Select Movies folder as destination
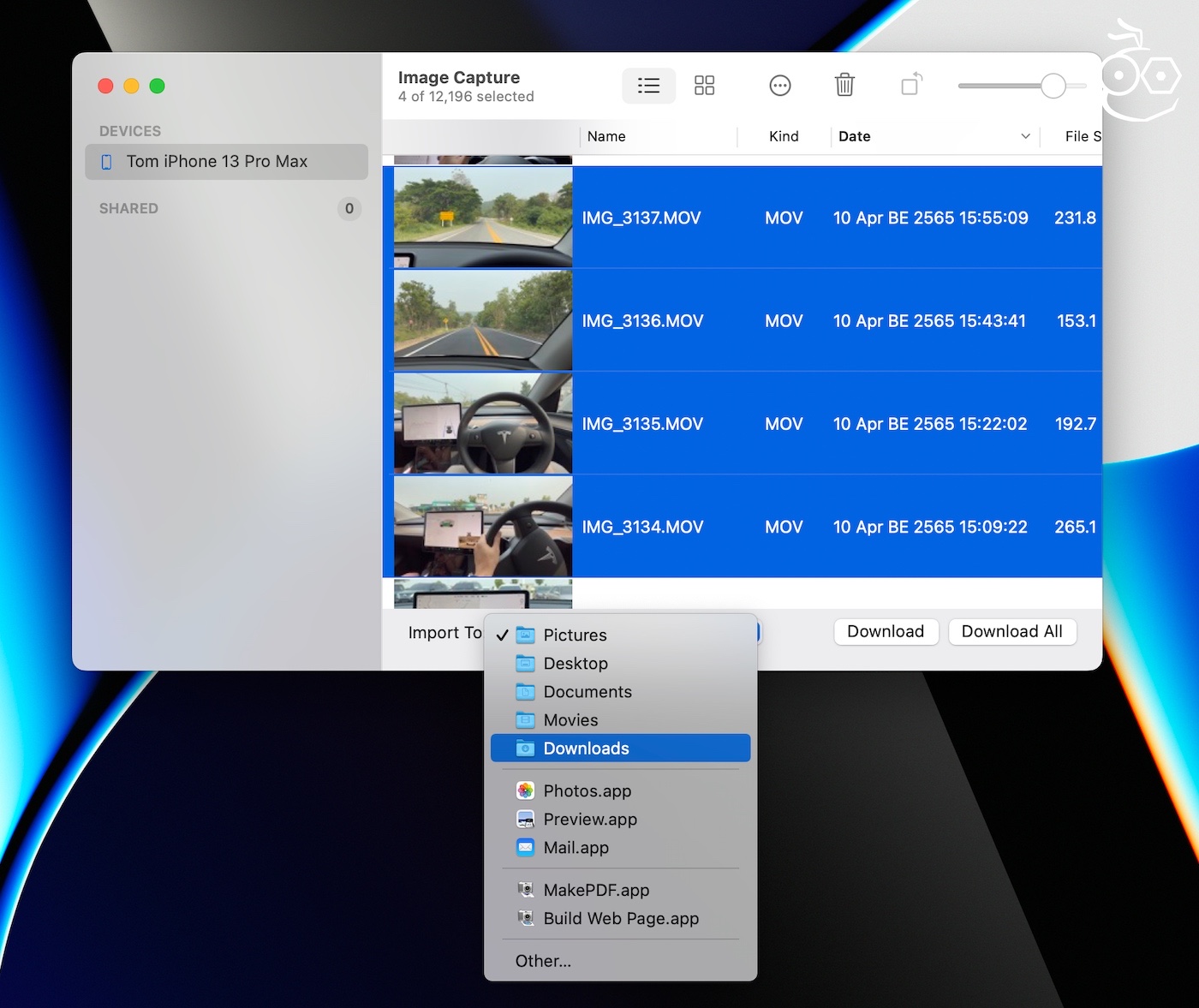The width and height of the screenshot is (1199, 1008). pos(570,719)
